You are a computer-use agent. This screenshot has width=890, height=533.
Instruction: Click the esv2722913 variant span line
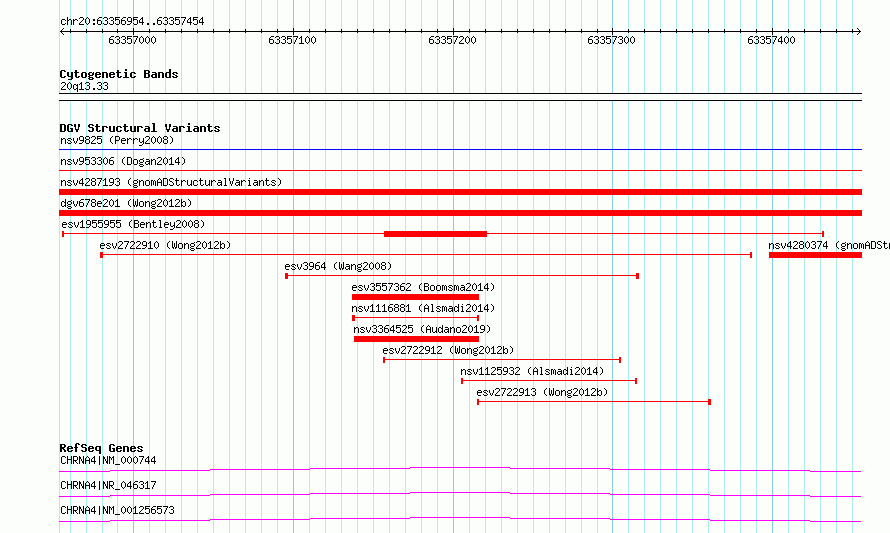[594, 402]
